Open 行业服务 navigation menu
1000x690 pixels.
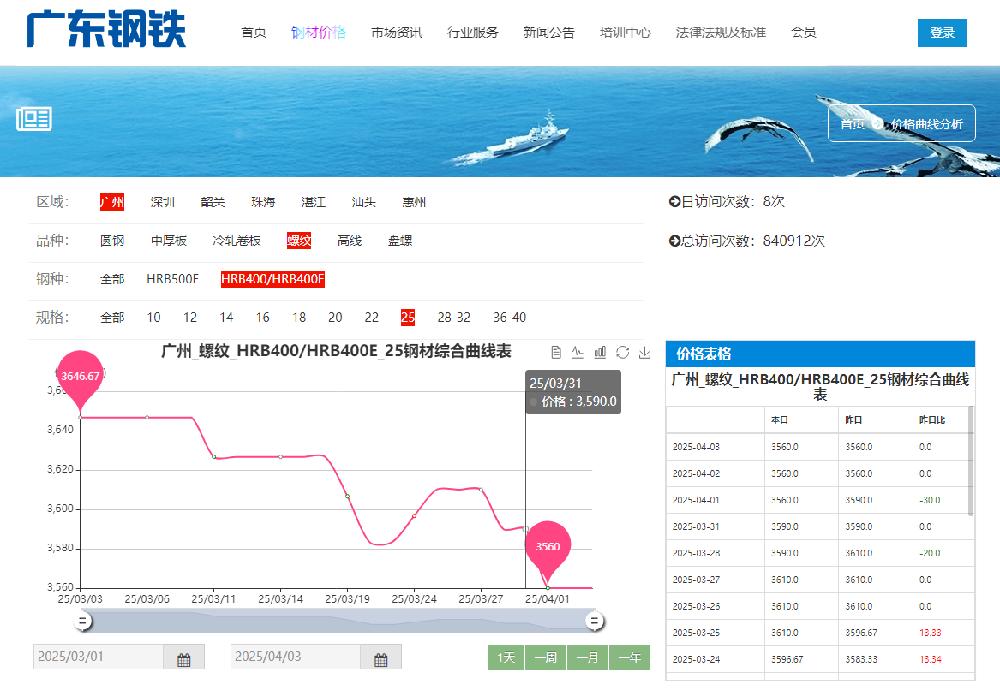tap(473, 32)
